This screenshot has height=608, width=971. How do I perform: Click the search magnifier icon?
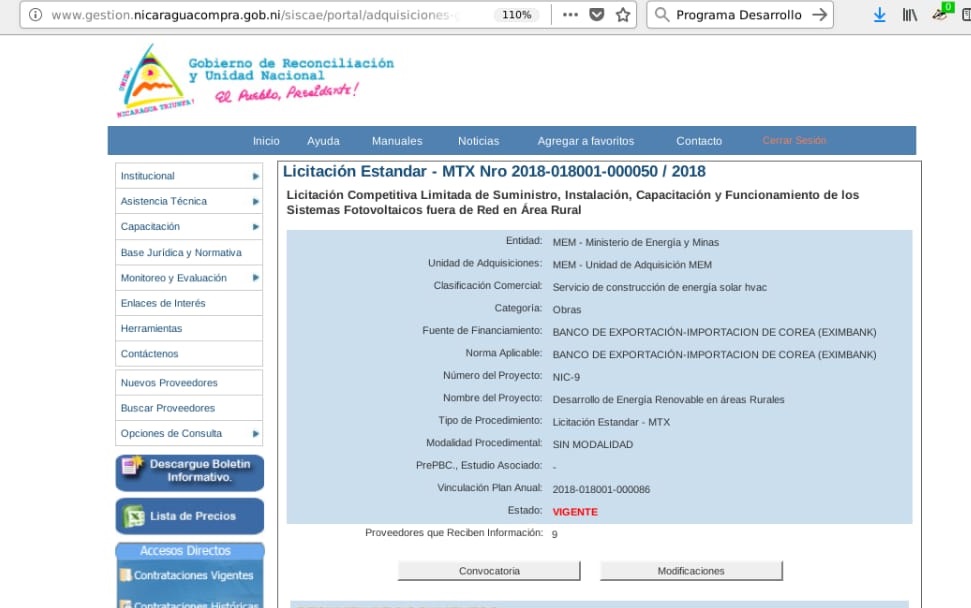tap(662, 14)
